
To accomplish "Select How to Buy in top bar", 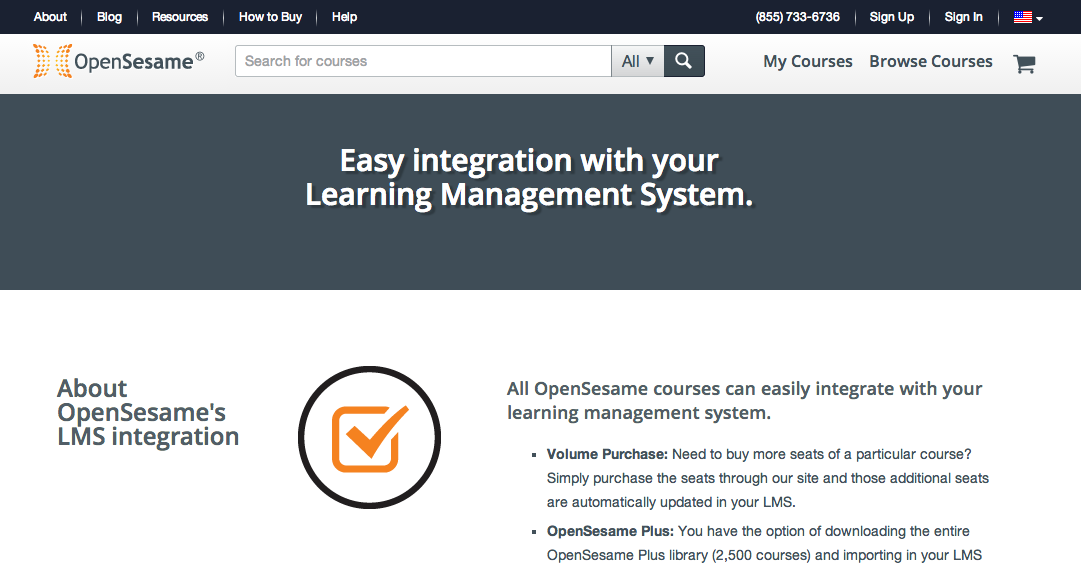I will click(270, 17).
